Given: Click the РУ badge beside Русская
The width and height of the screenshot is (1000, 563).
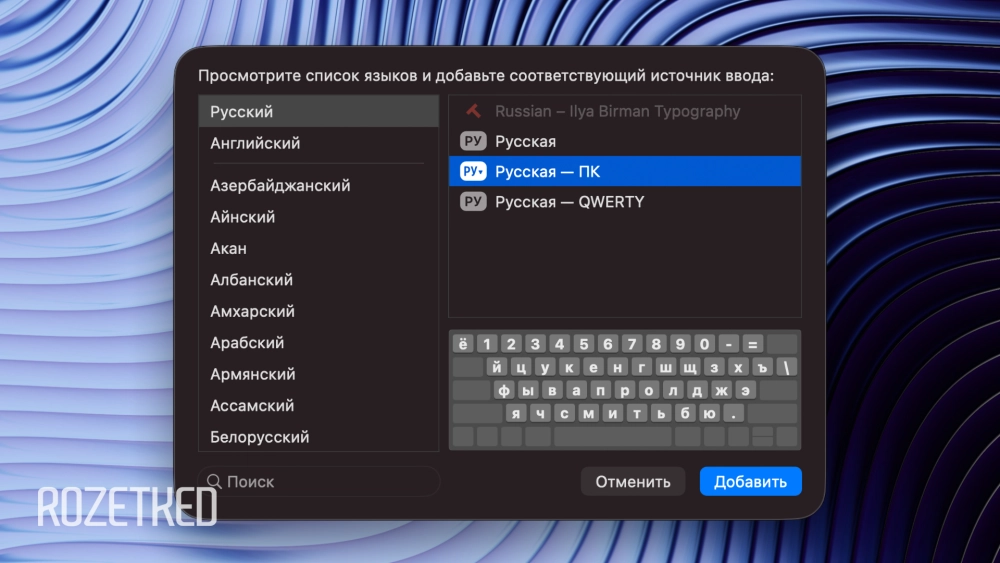Looking at the screenshot, I should point(473,141).
